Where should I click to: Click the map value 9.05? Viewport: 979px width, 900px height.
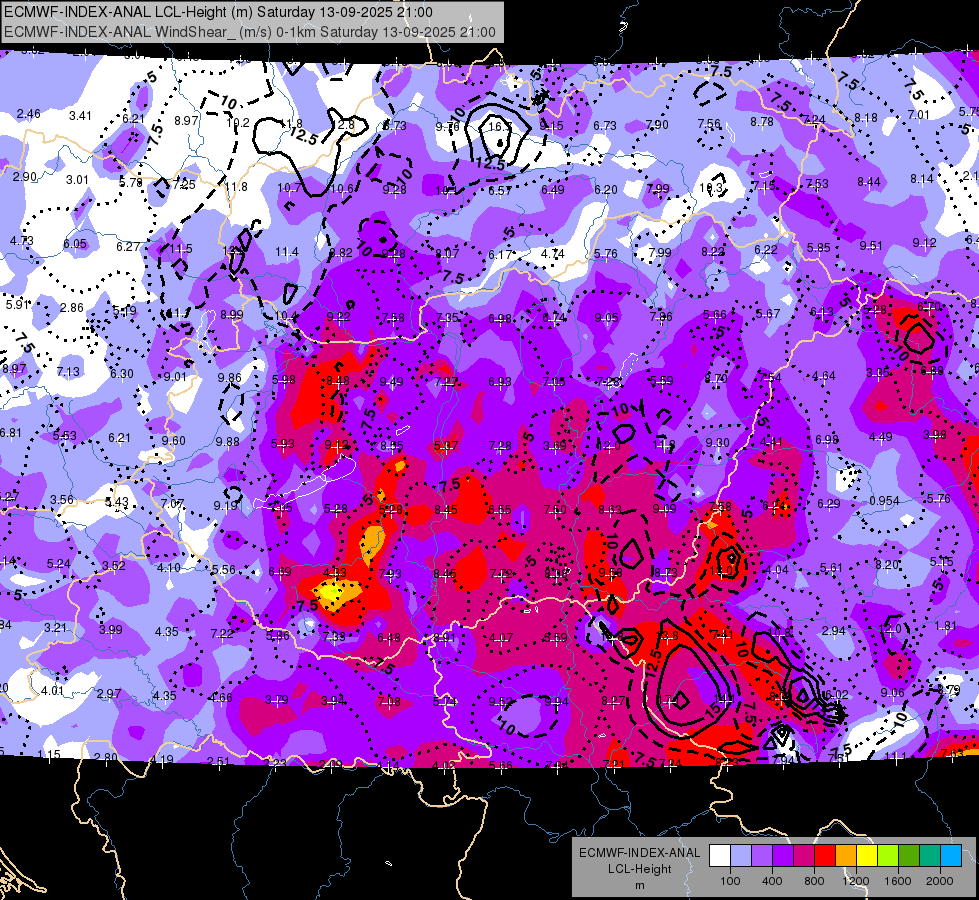606,318
